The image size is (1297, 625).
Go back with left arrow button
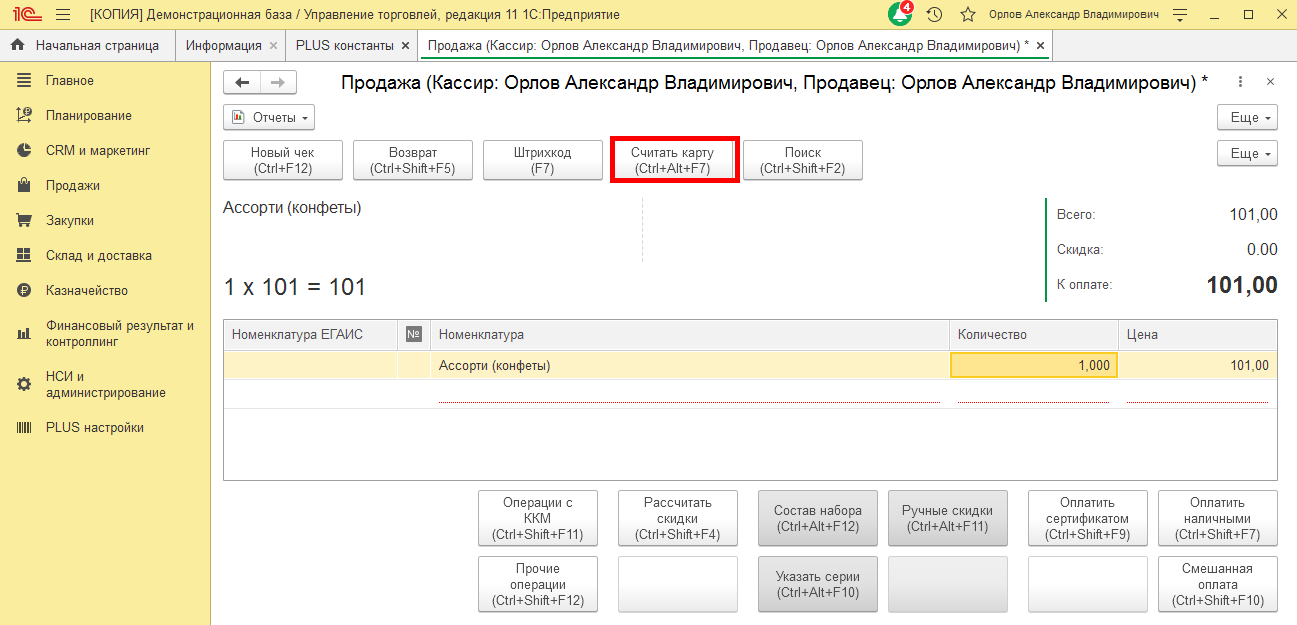243,83
